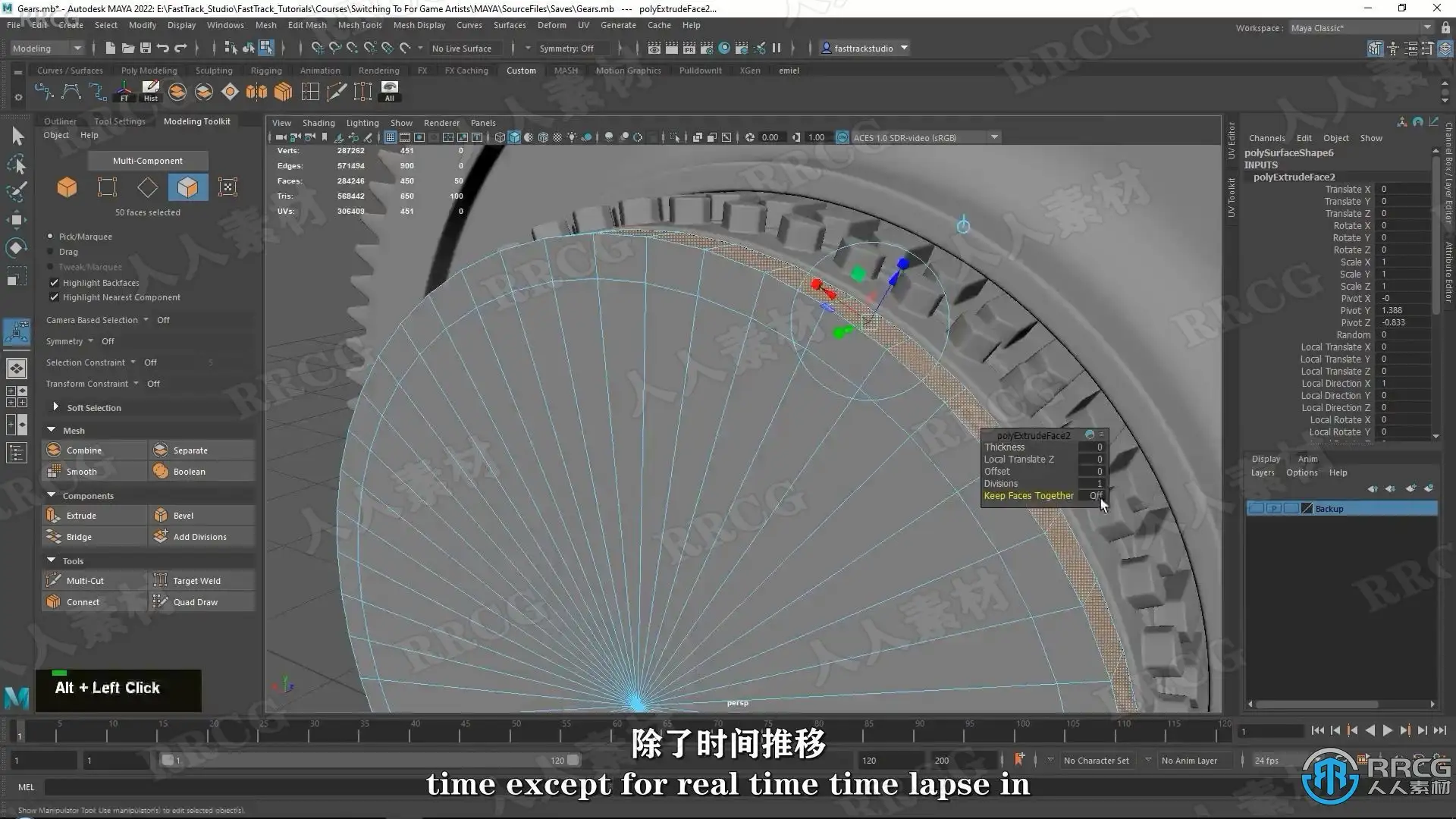Click the Extrude tool in Components
The width and height of the screenshot is (1456, 819).
pos(81,516)
